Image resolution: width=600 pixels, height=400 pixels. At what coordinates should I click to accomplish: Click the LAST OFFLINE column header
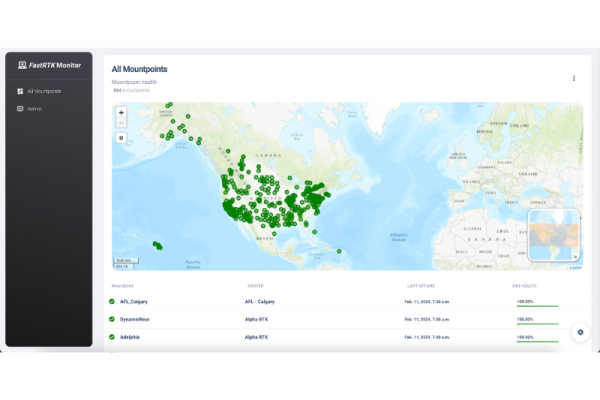coord(421,286)
